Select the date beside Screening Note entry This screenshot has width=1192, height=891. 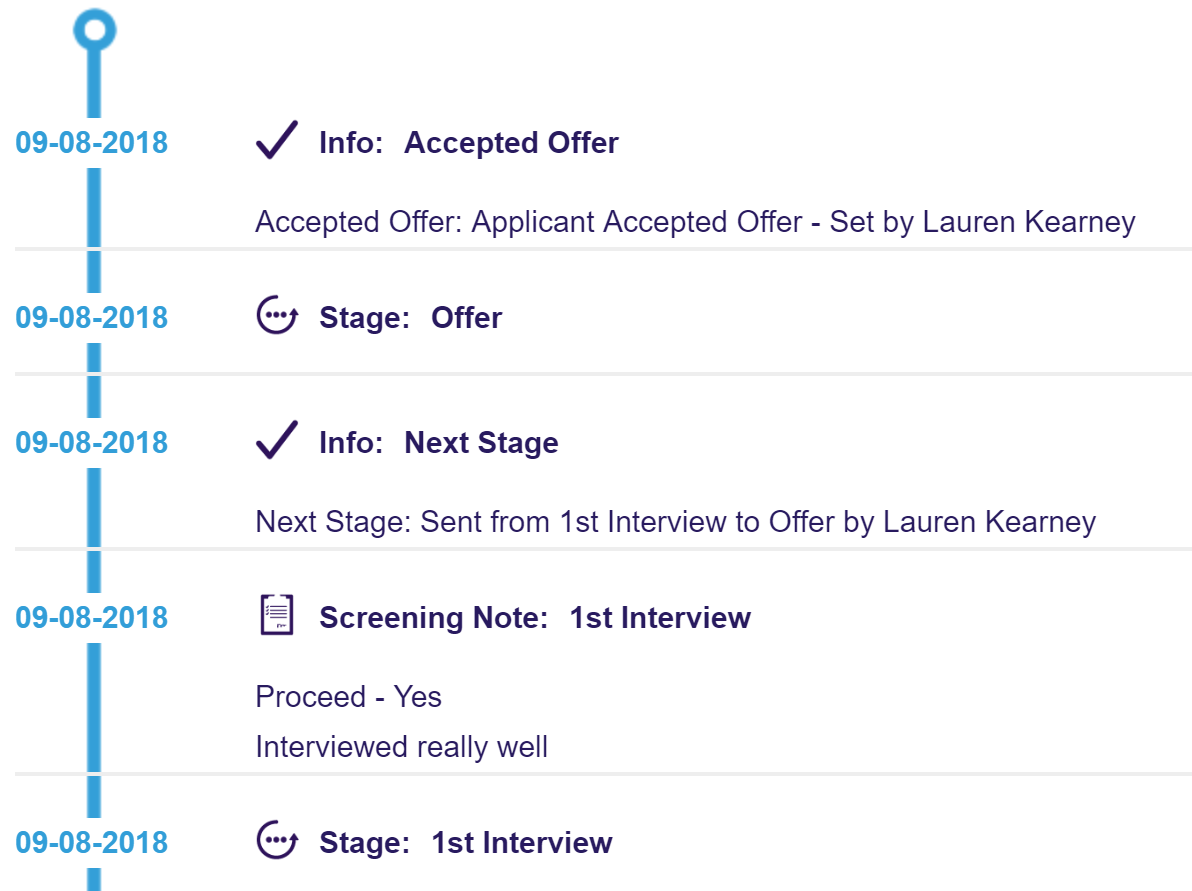(91, 617)
